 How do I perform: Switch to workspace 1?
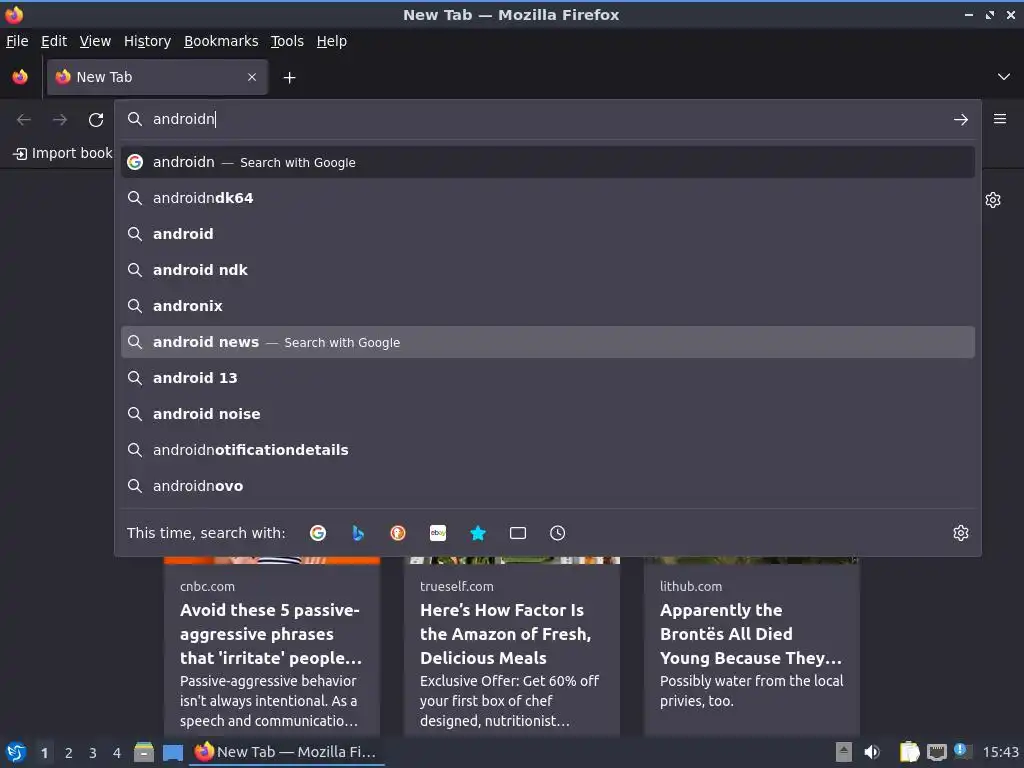pos(44,753)
